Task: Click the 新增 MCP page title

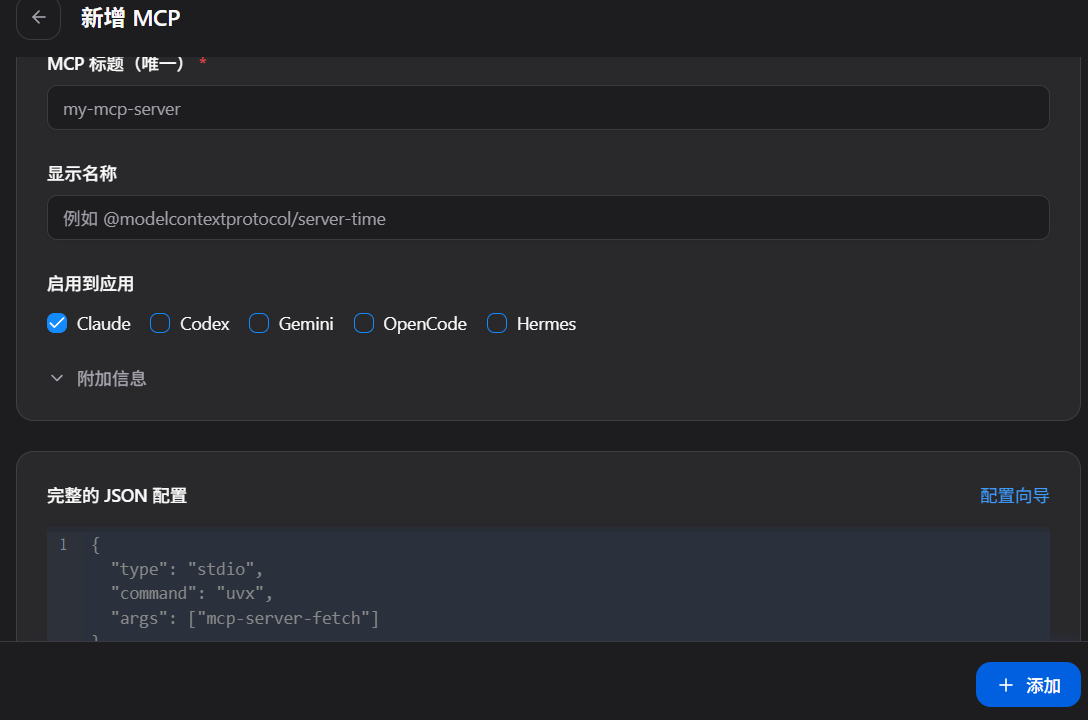Action: click(130, 18)
